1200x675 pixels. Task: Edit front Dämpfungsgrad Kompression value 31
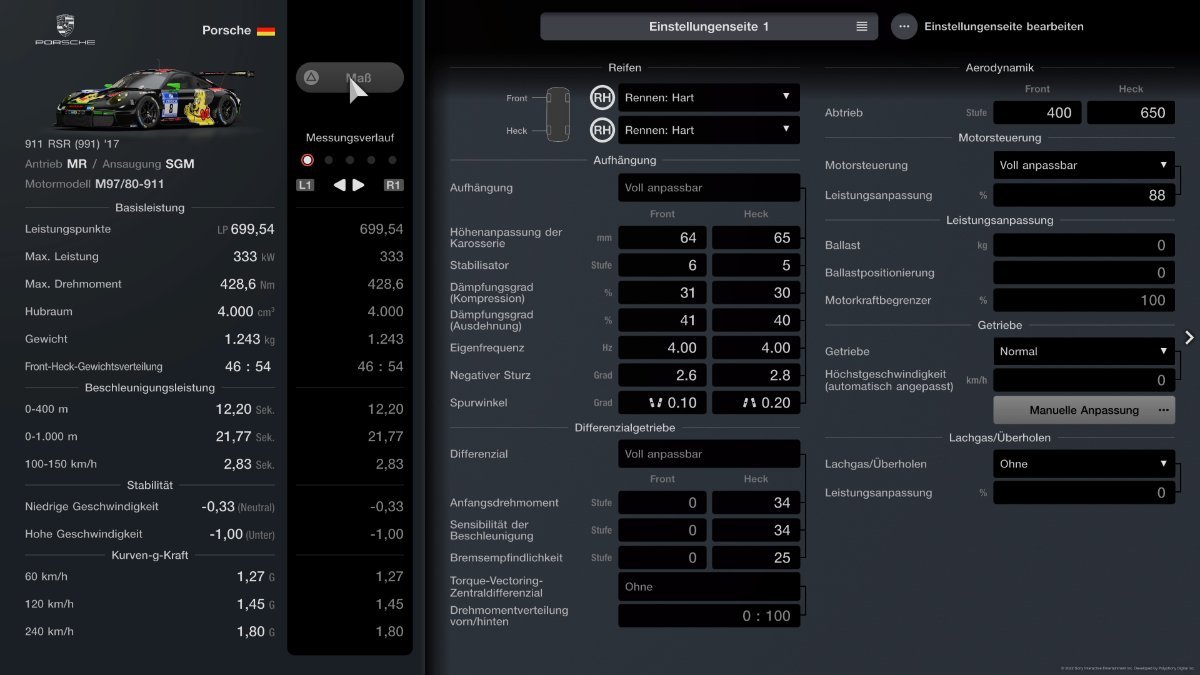(x=662, y=293)
